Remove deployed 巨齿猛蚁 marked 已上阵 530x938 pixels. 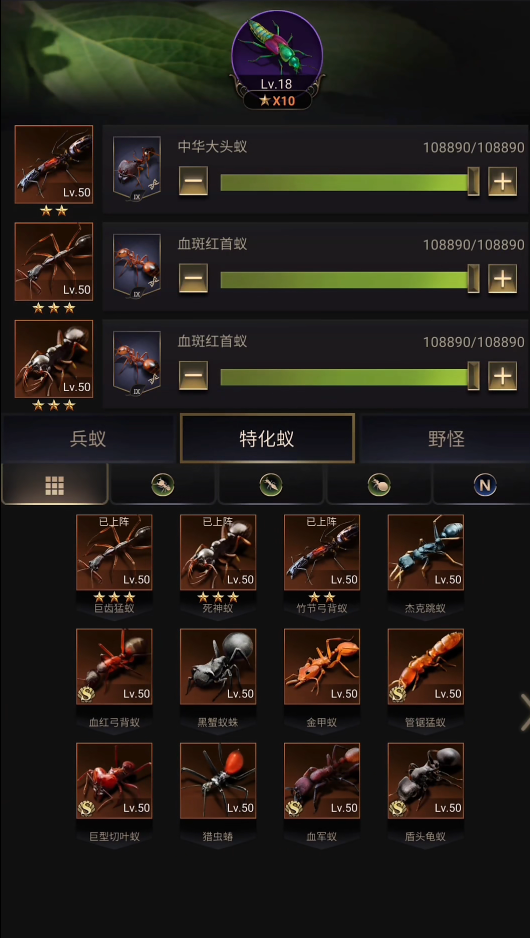click(x=114, y=553)
